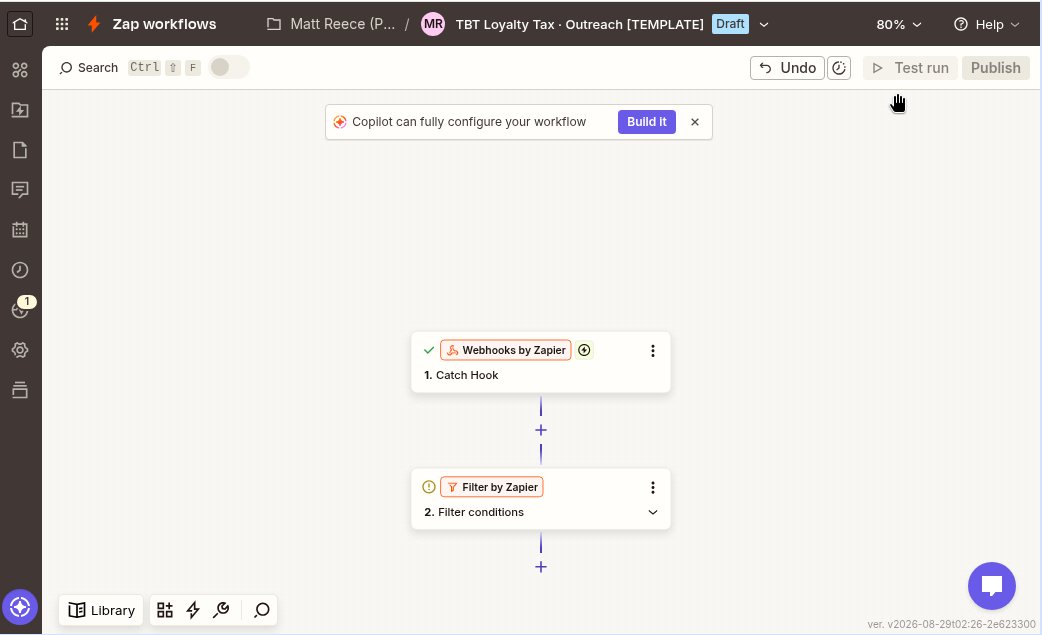1042x635 pixels.
Task: Open the apps grid menu
Action: click(62, 25)
